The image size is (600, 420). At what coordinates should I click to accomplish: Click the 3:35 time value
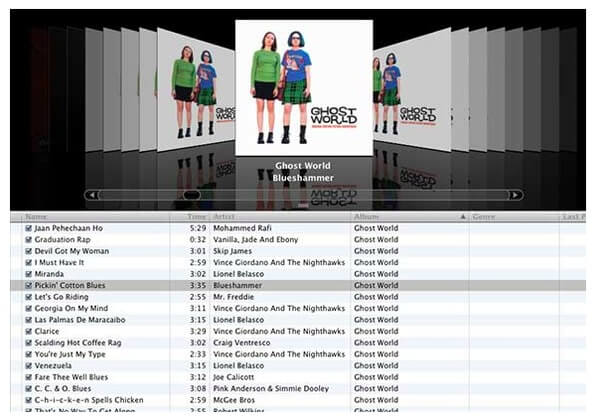198,285
